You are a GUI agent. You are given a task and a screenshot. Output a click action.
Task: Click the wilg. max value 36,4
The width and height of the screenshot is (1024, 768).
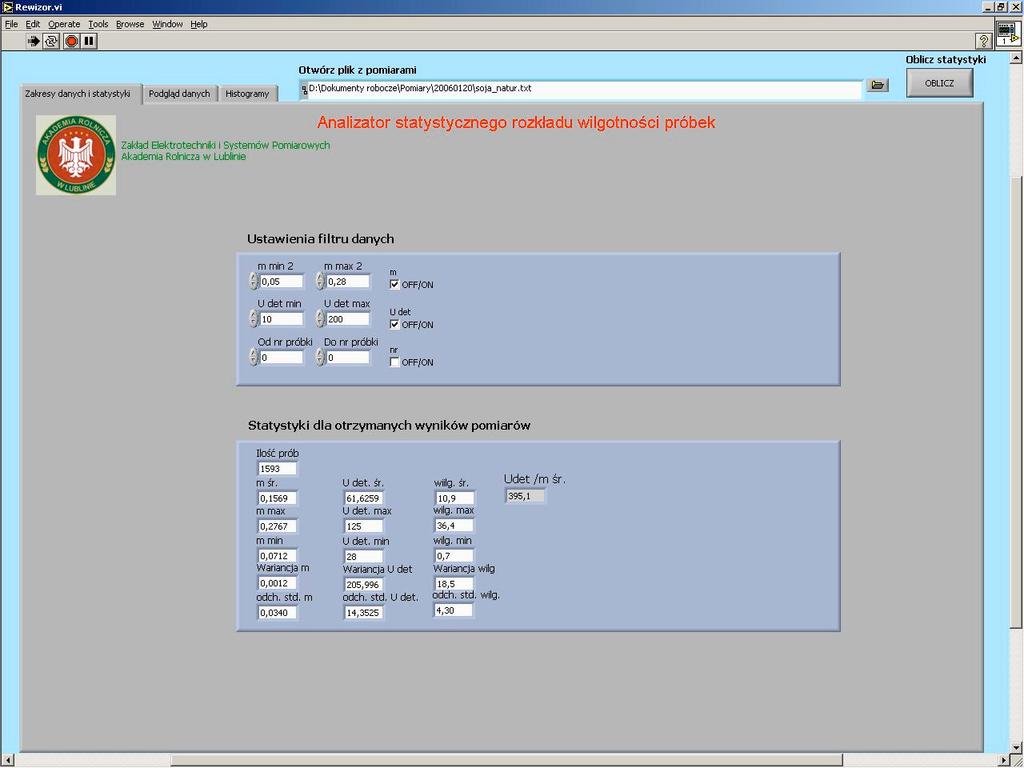(454, 526)
